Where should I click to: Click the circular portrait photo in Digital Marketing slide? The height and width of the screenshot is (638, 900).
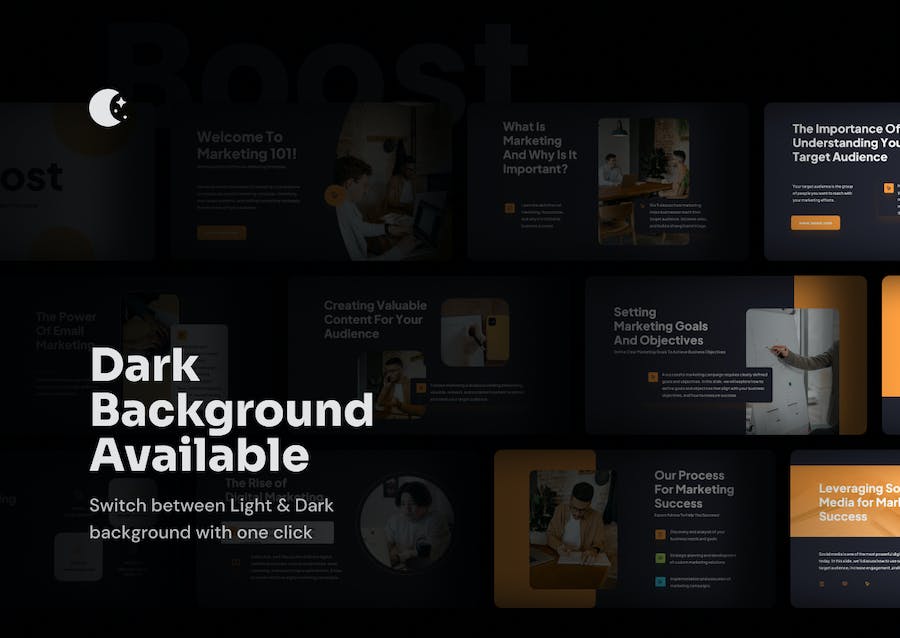[406, 523]
